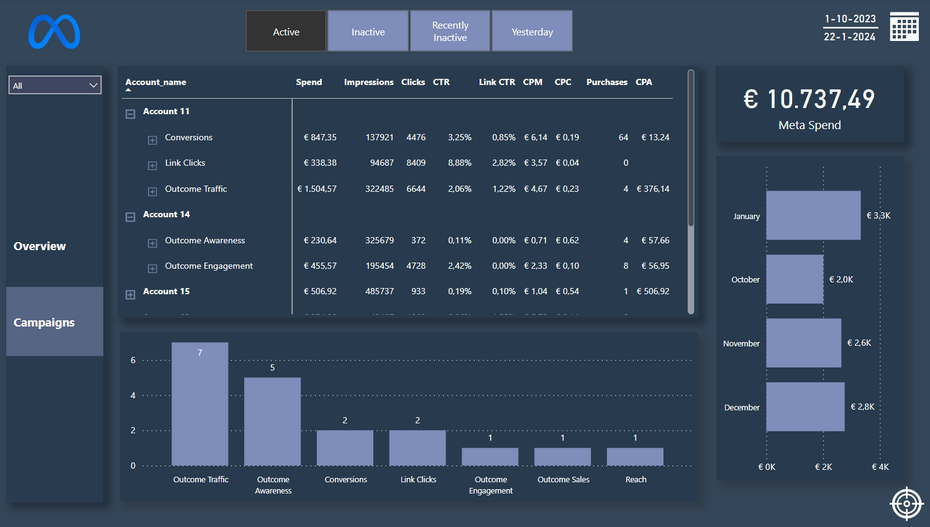930x527 pixels.
Task: Go to the Overview page
Action: 40,246
